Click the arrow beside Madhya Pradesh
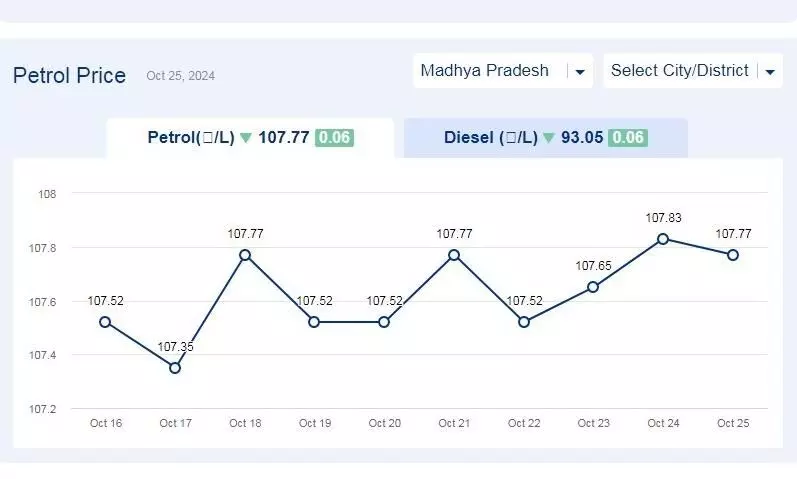 (579, 72)
